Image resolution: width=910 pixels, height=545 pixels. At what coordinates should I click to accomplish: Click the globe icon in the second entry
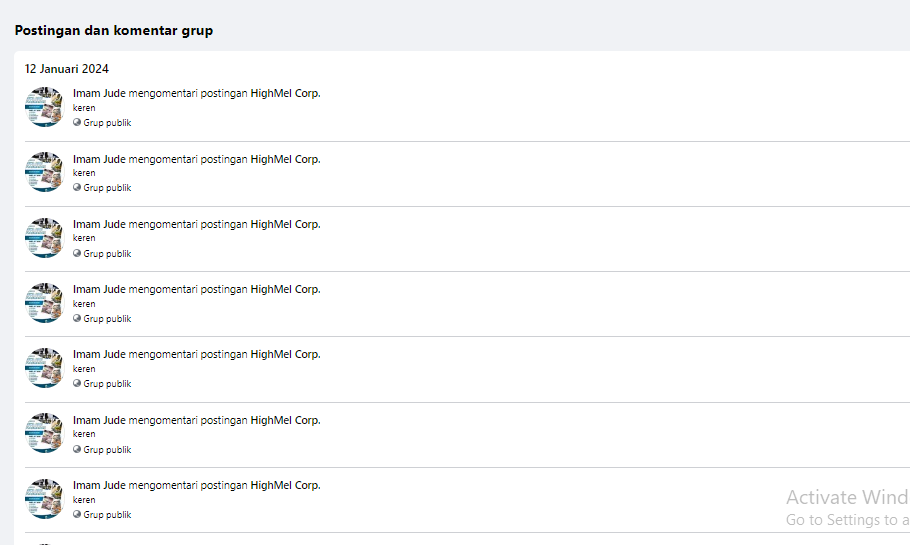click(77, 188)
